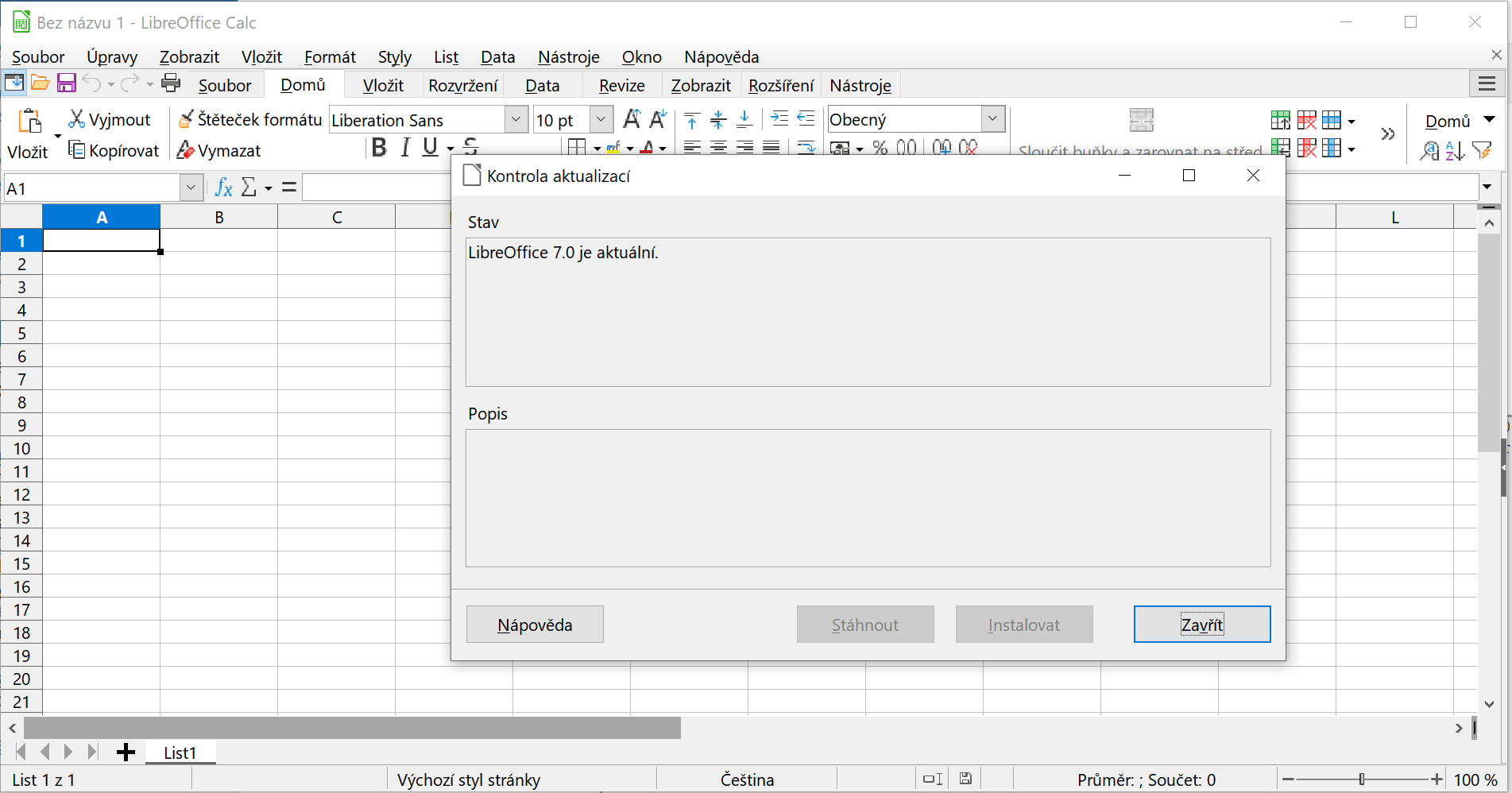
Task: Click the Stáhnout button
Action: pos(865,625)
